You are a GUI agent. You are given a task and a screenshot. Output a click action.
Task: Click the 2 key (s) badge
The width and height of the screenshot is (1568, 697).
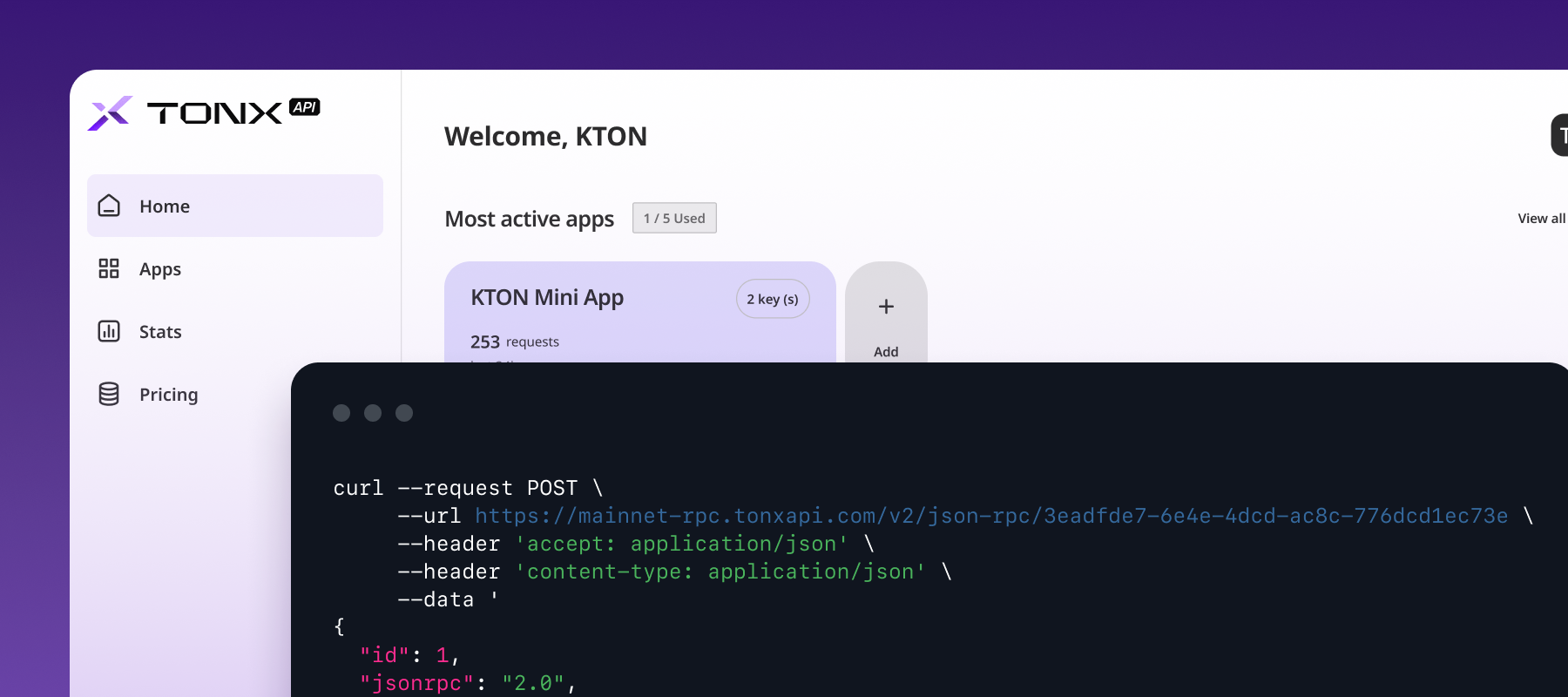(773, 299)
